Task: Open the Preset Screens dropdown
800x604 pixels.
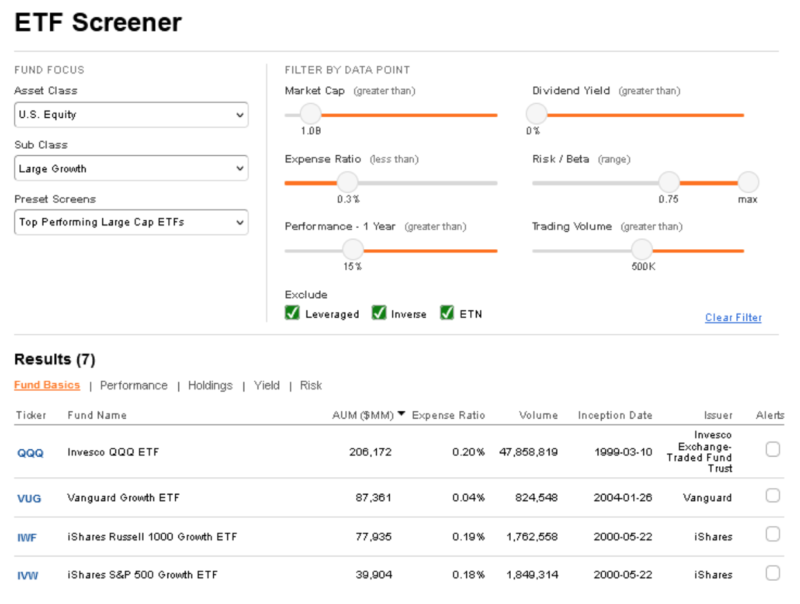Action: (x=131, y=222)
